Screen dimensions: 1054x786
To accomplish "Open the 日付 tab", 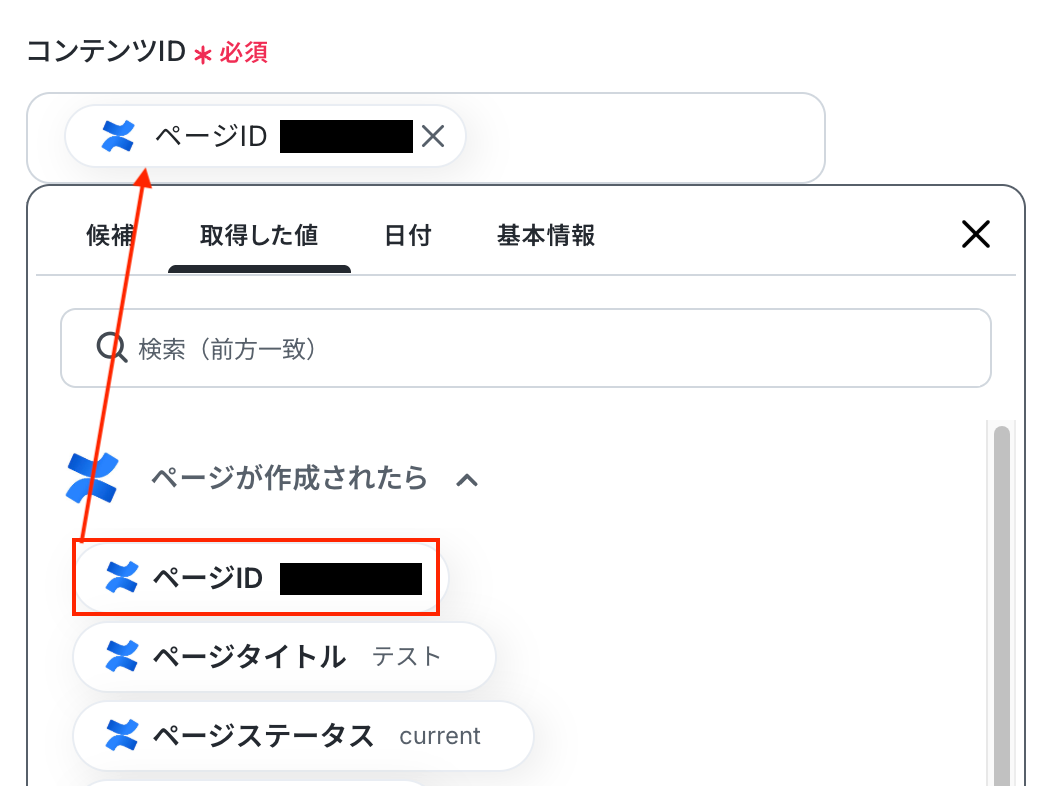I will point(408,236).
